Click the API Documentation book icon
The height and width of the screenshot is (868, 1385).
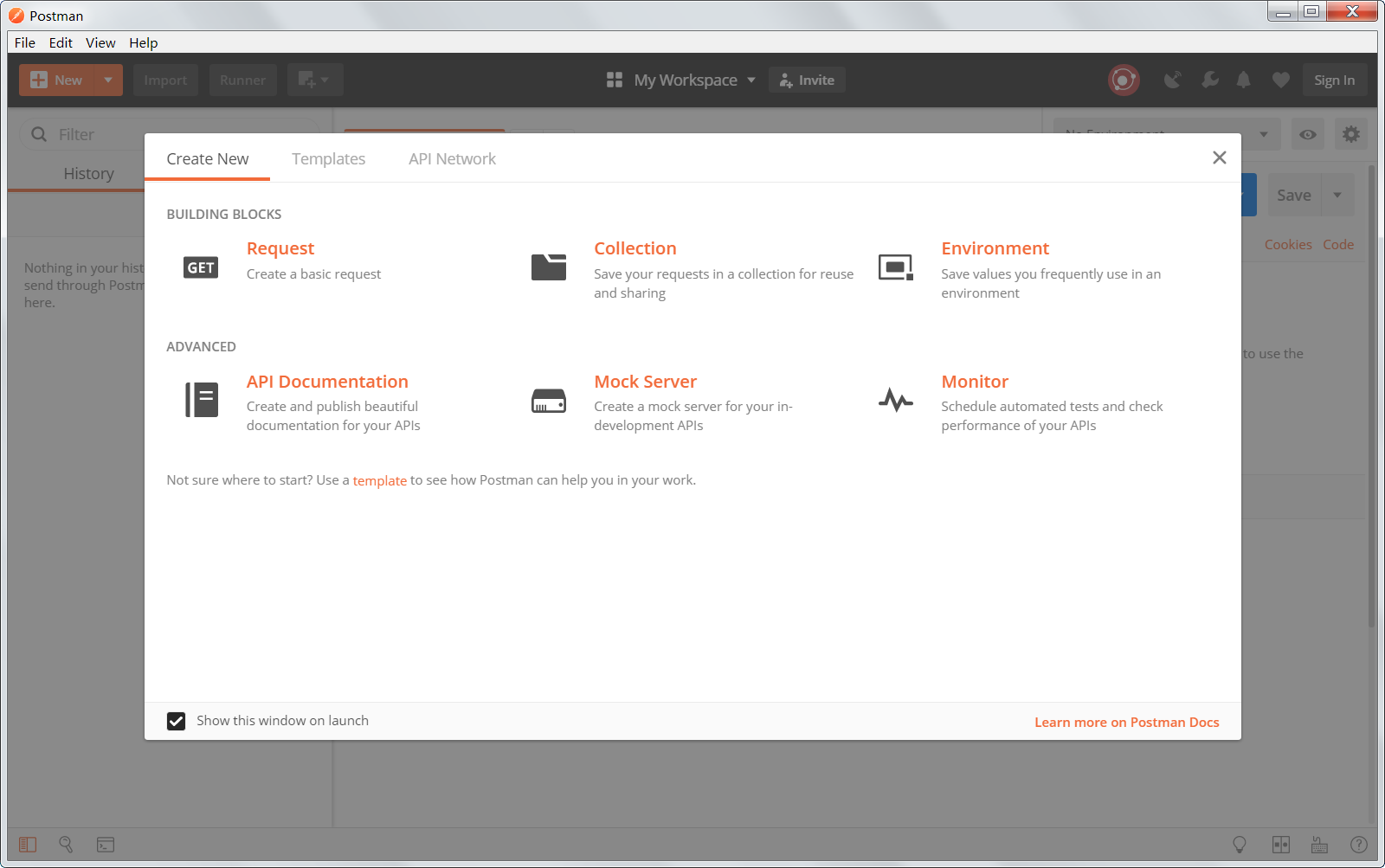202,400
